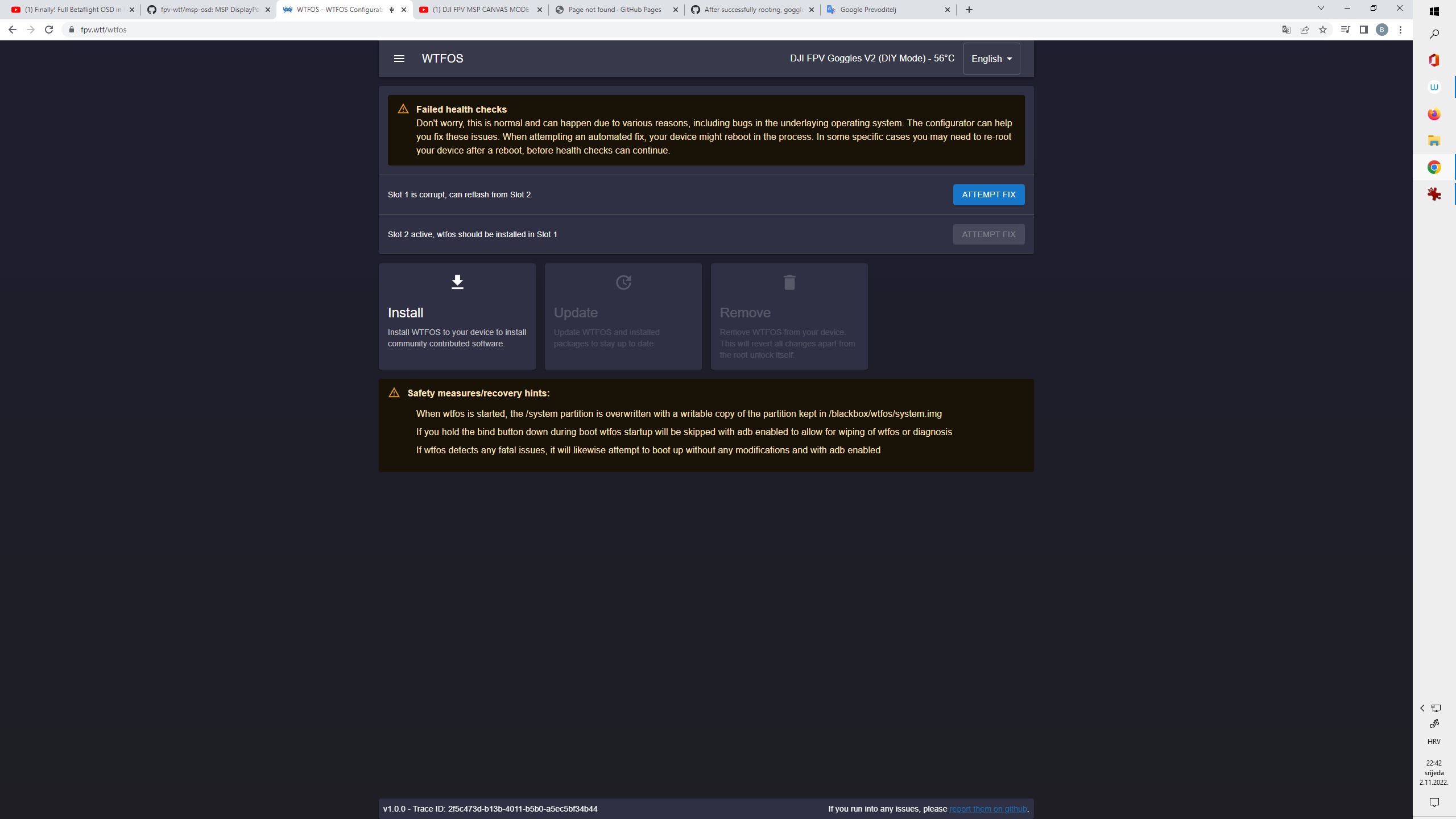The image size is (1456, 819).
Task: Open the English language dropdown
Action: [991, 58]
